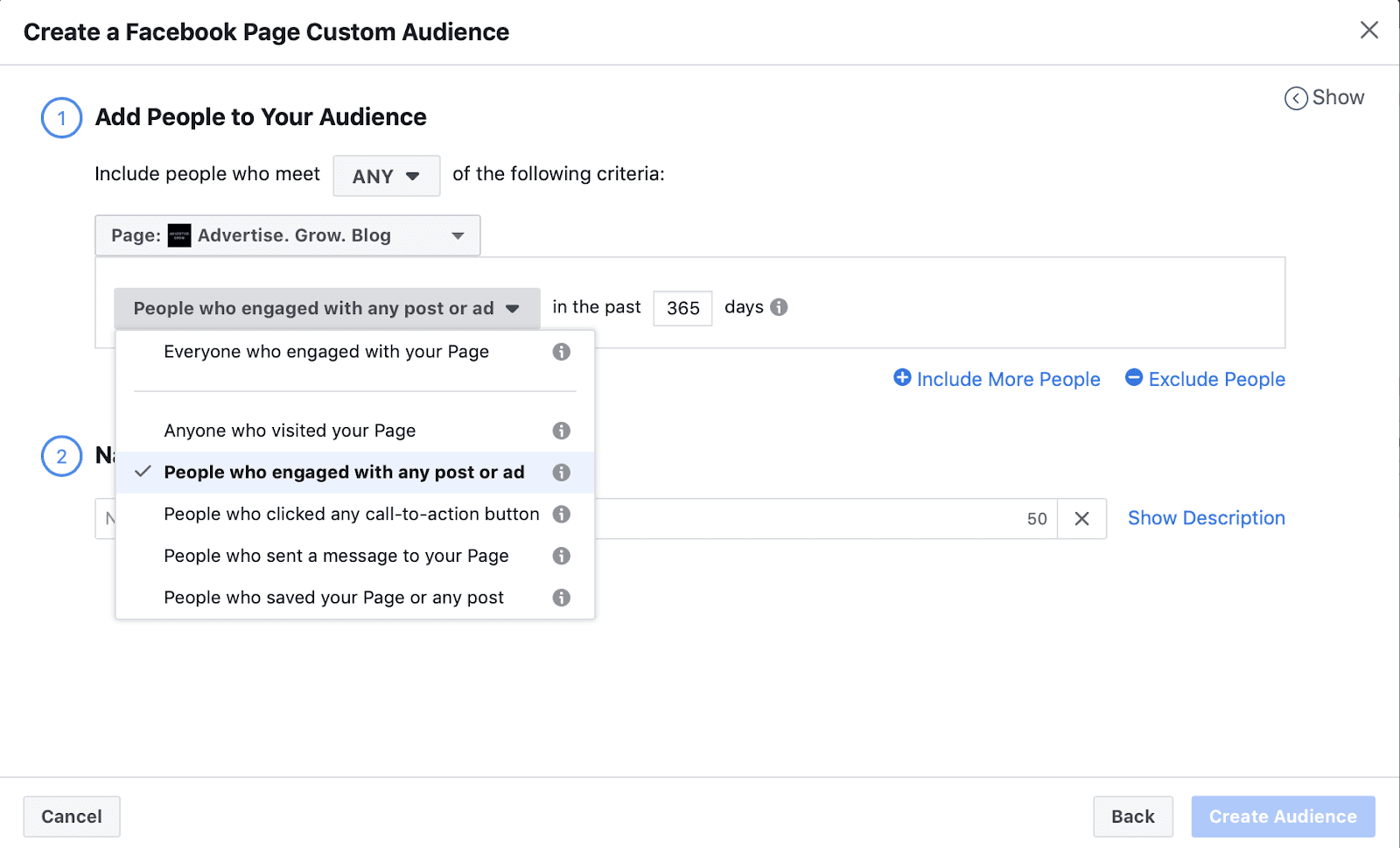Edit the 365 days input field
The width and height of the screenshot is (1400, 848).
(682, 308)
